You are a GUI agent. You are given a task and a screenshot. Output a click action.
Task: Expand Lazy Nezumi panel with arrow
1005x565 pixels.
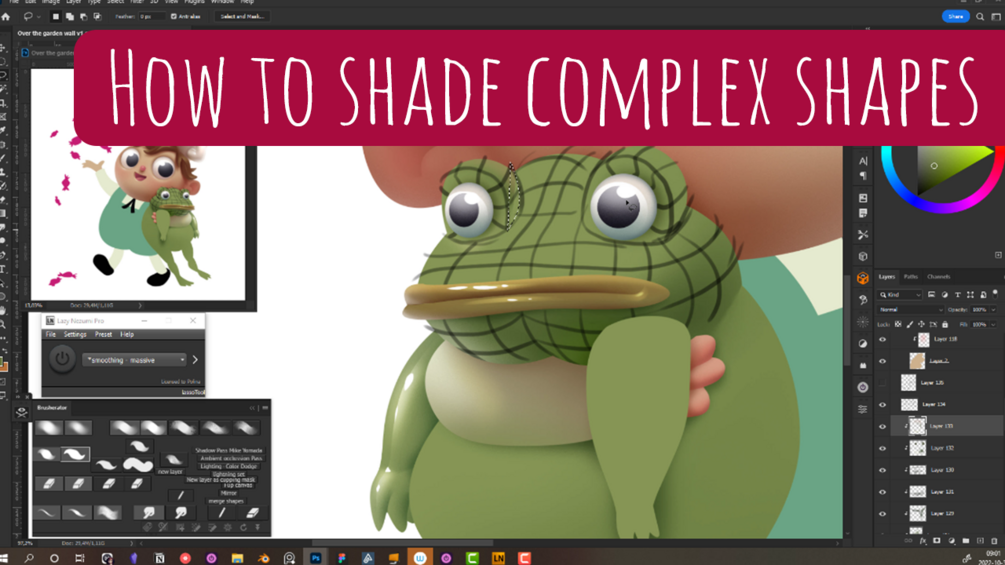pyautogui.click(x=195, y=360)
